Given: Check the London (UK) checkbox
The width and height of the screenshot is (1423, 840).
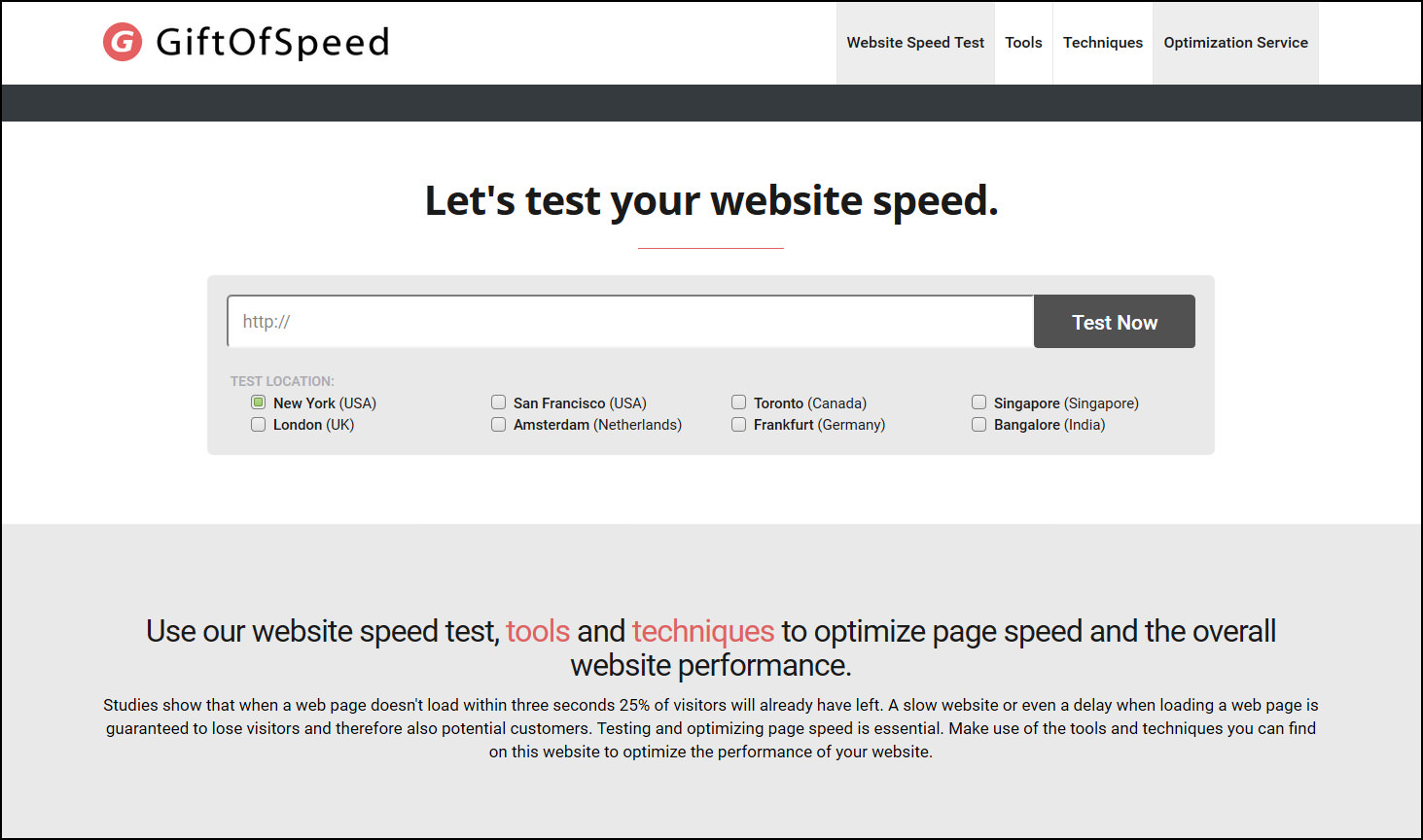Looking at the screenshot, I should pyautogui.click(x=258, y=425).
